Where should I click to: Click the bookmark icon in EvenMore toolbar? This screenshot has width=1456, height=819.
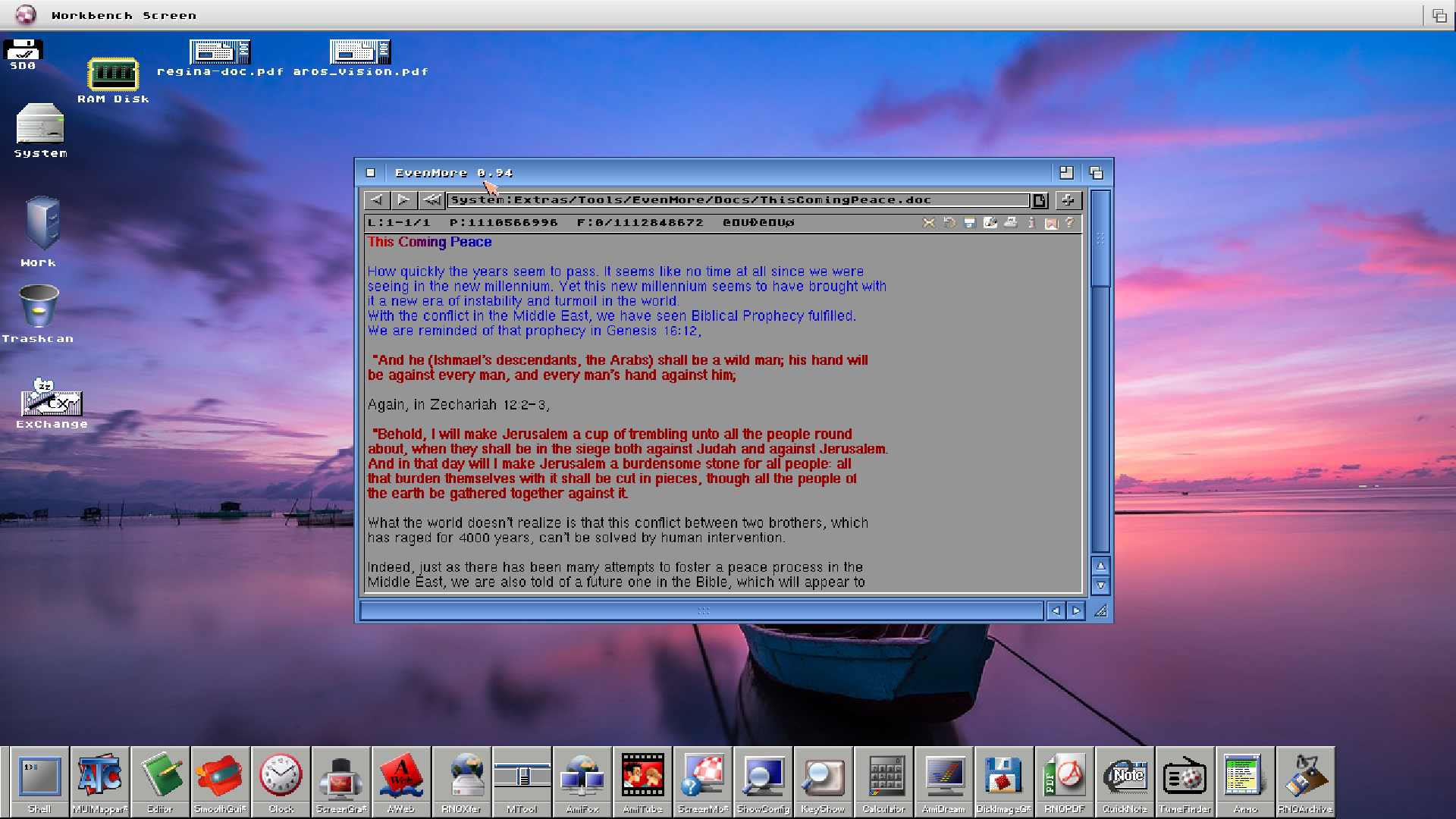pos(1051,222)
